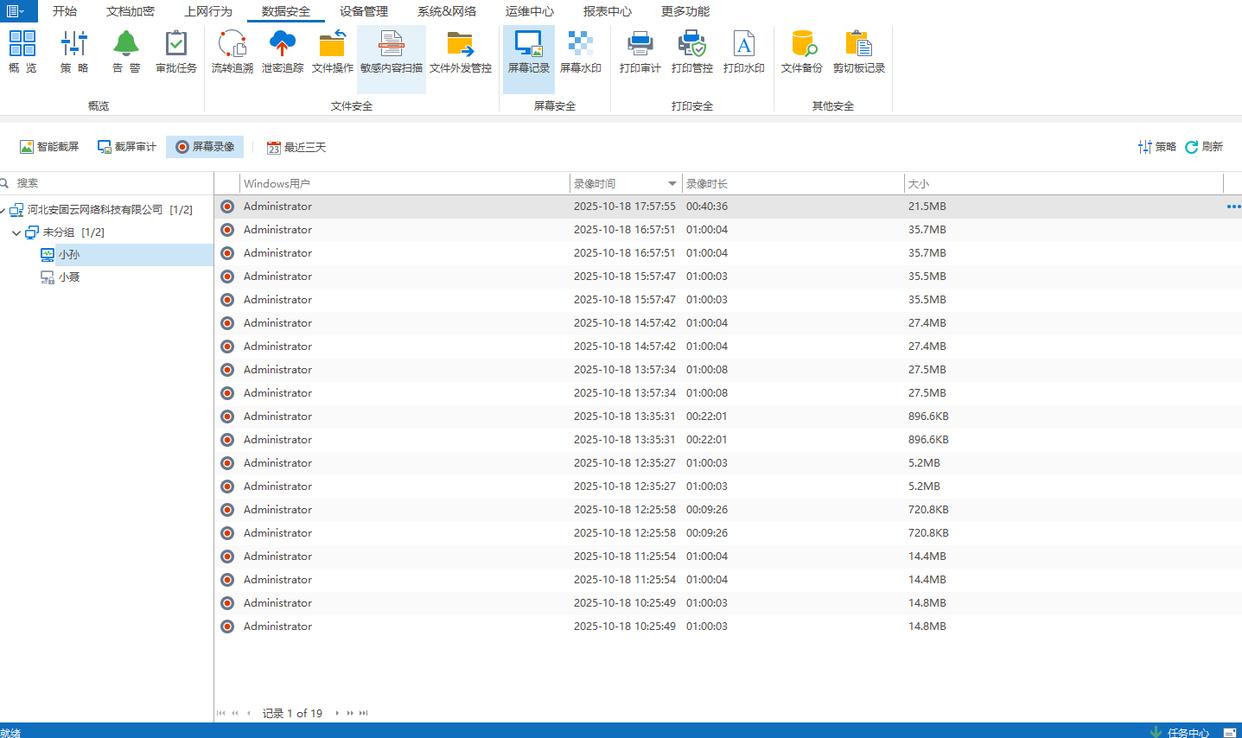Switch to 智能截屏 view
Screen dimensions: 1242x738
(49, 147)
